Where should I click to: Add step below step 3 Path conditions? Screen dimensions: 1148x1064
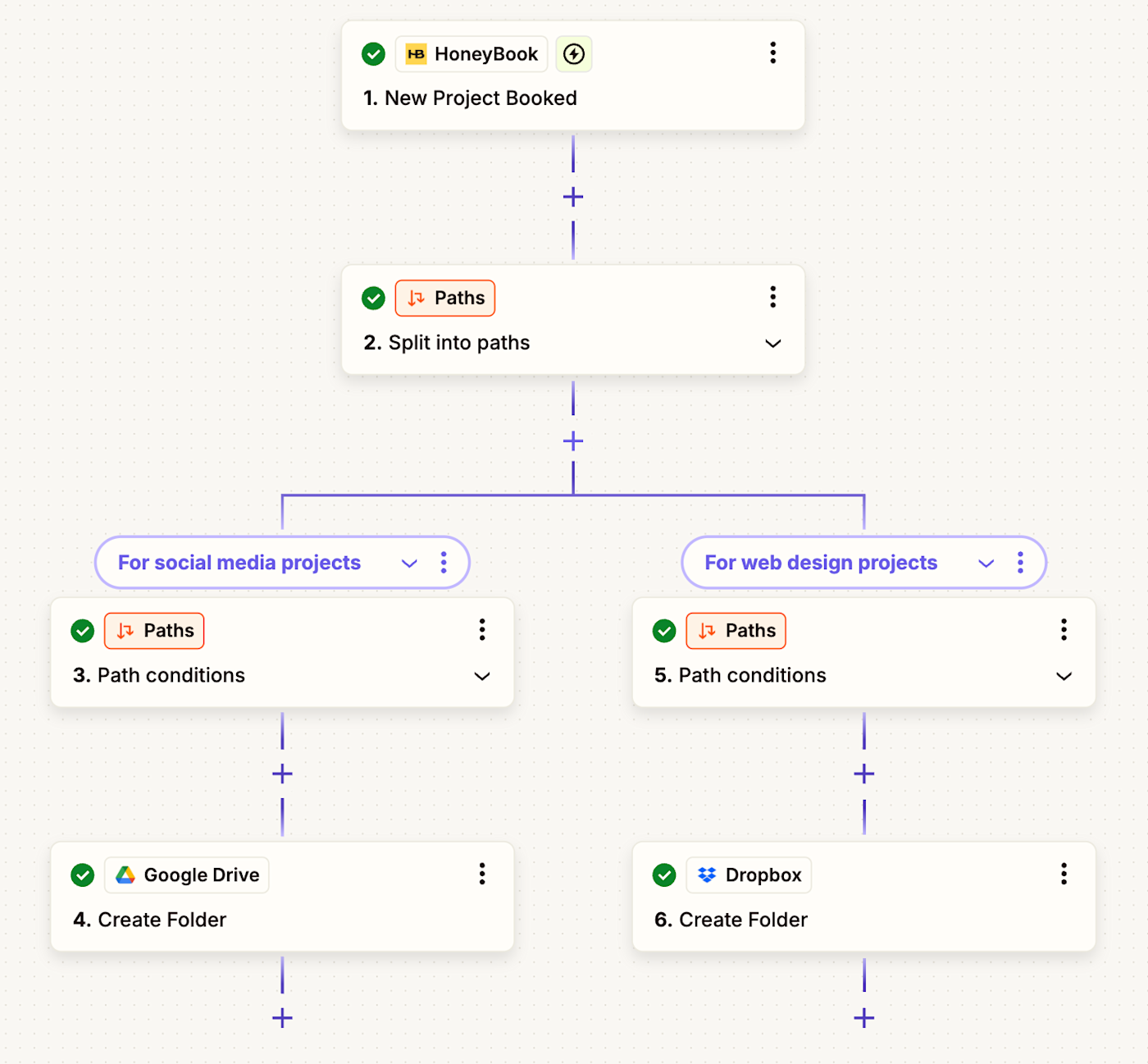[282, 774]
